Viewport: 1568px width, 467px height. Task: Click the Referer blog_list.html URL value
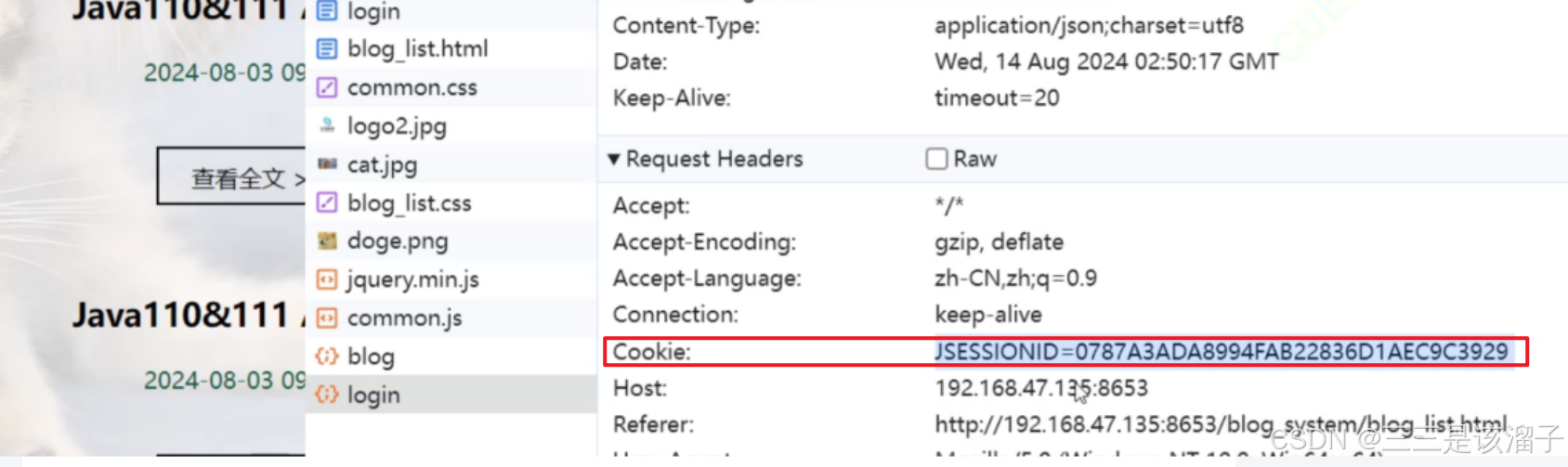pyautogui.click(x=1221, y=424)
